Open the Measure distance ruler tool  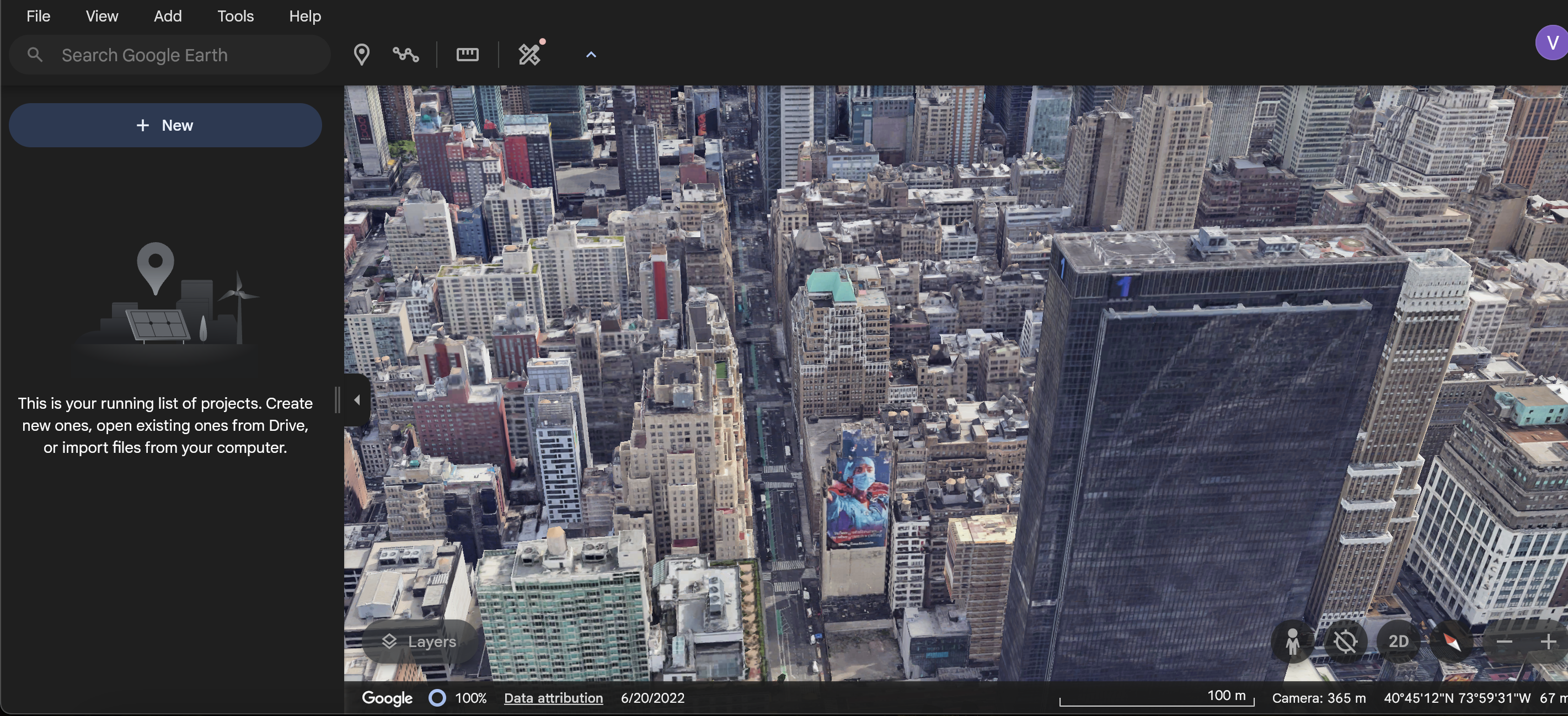[x=467, y=55]
